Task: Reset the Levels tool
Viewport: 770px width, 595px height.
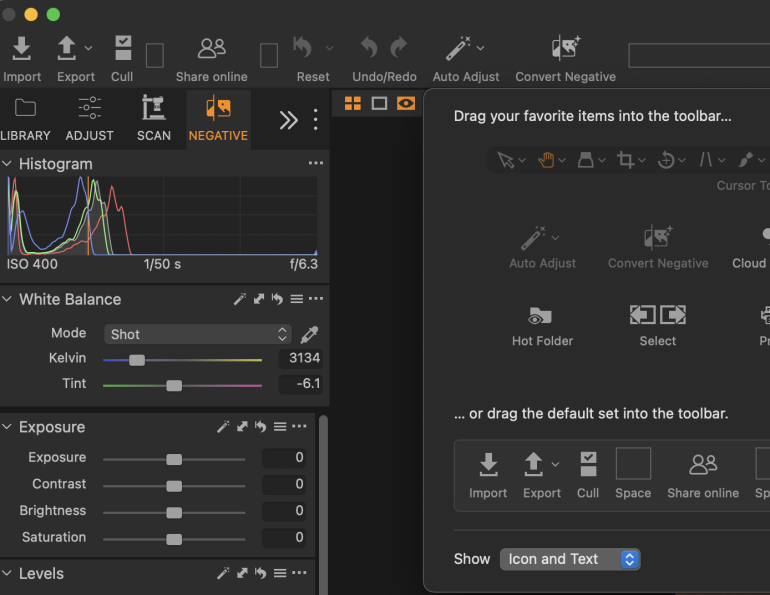Action: pyautogui.click(x=261, y=573)
